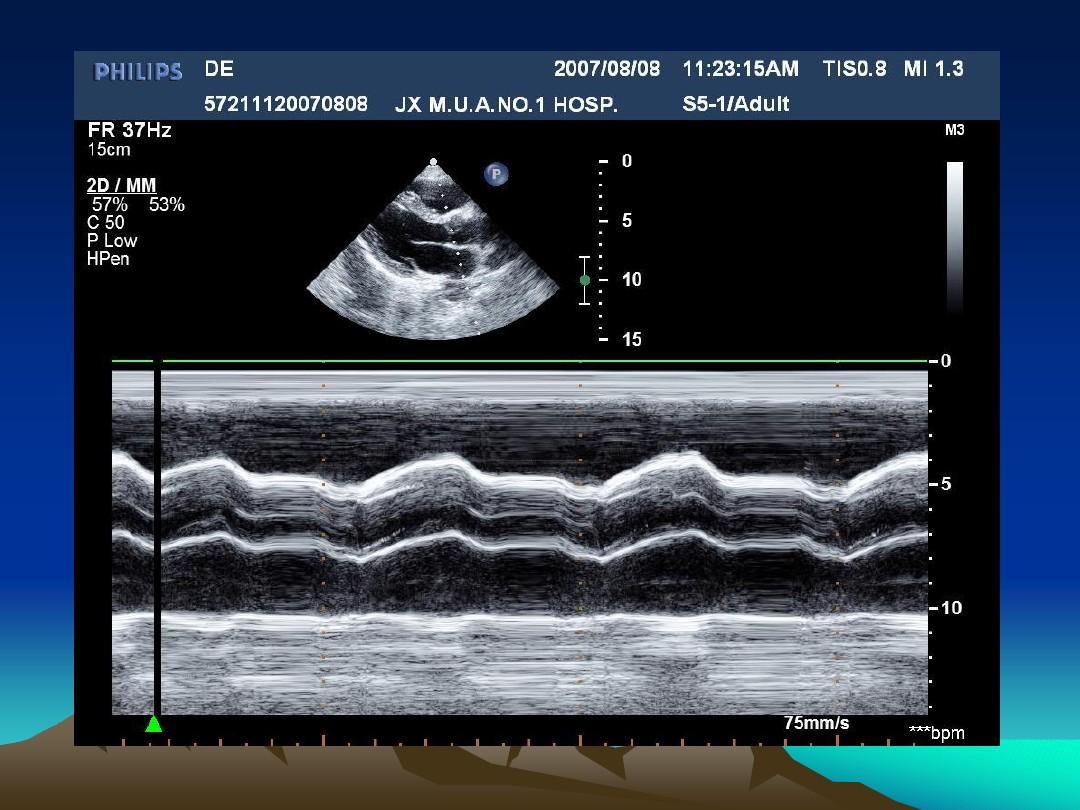1080x810 pixels.
Task: Click the vertical black sweep line in M-mode trace
Action: click(x=157, y=537)
